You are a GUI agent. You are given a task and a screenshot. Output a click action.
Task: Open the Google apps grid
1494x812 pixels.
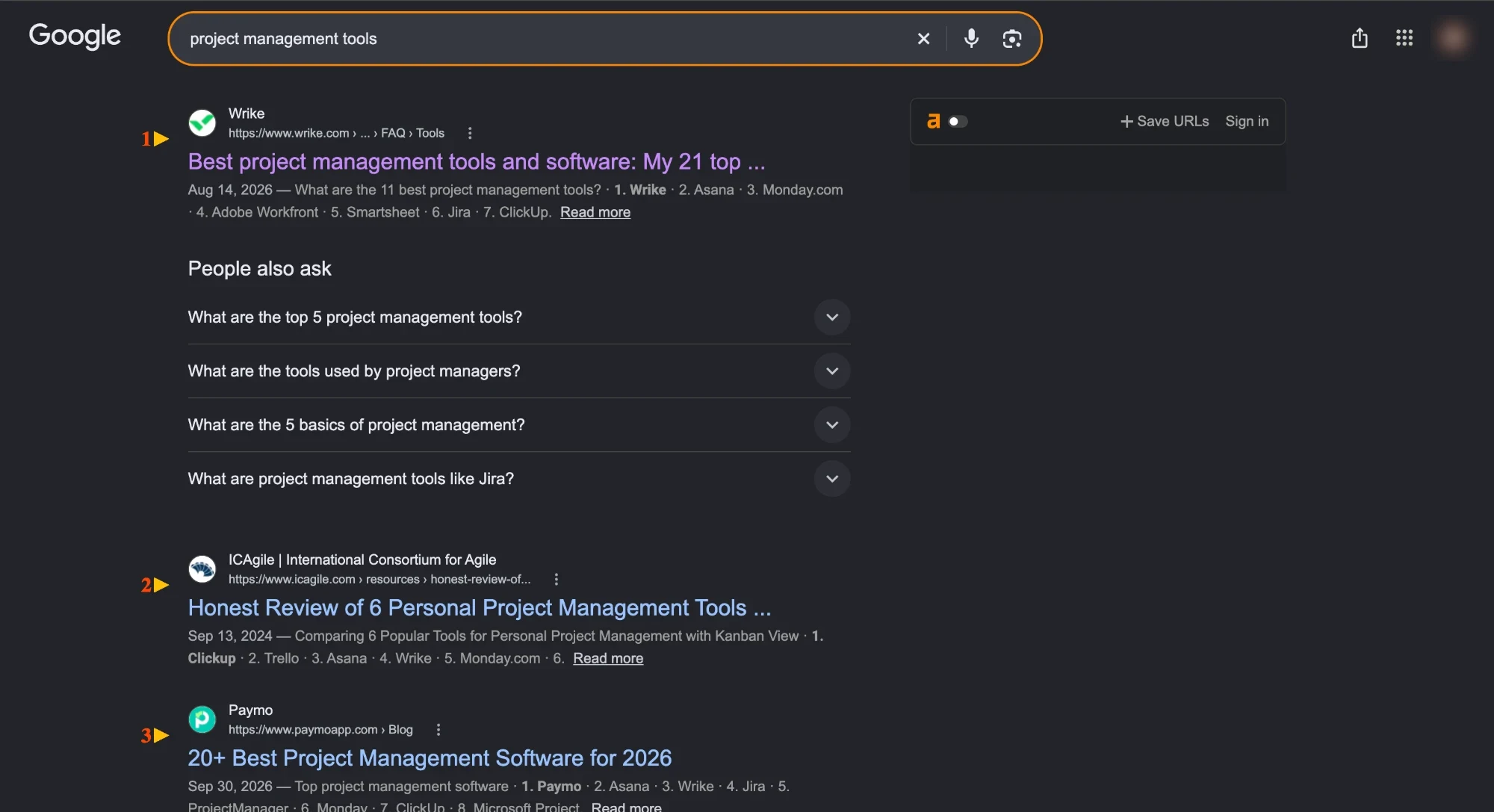tap(1404, 38)
